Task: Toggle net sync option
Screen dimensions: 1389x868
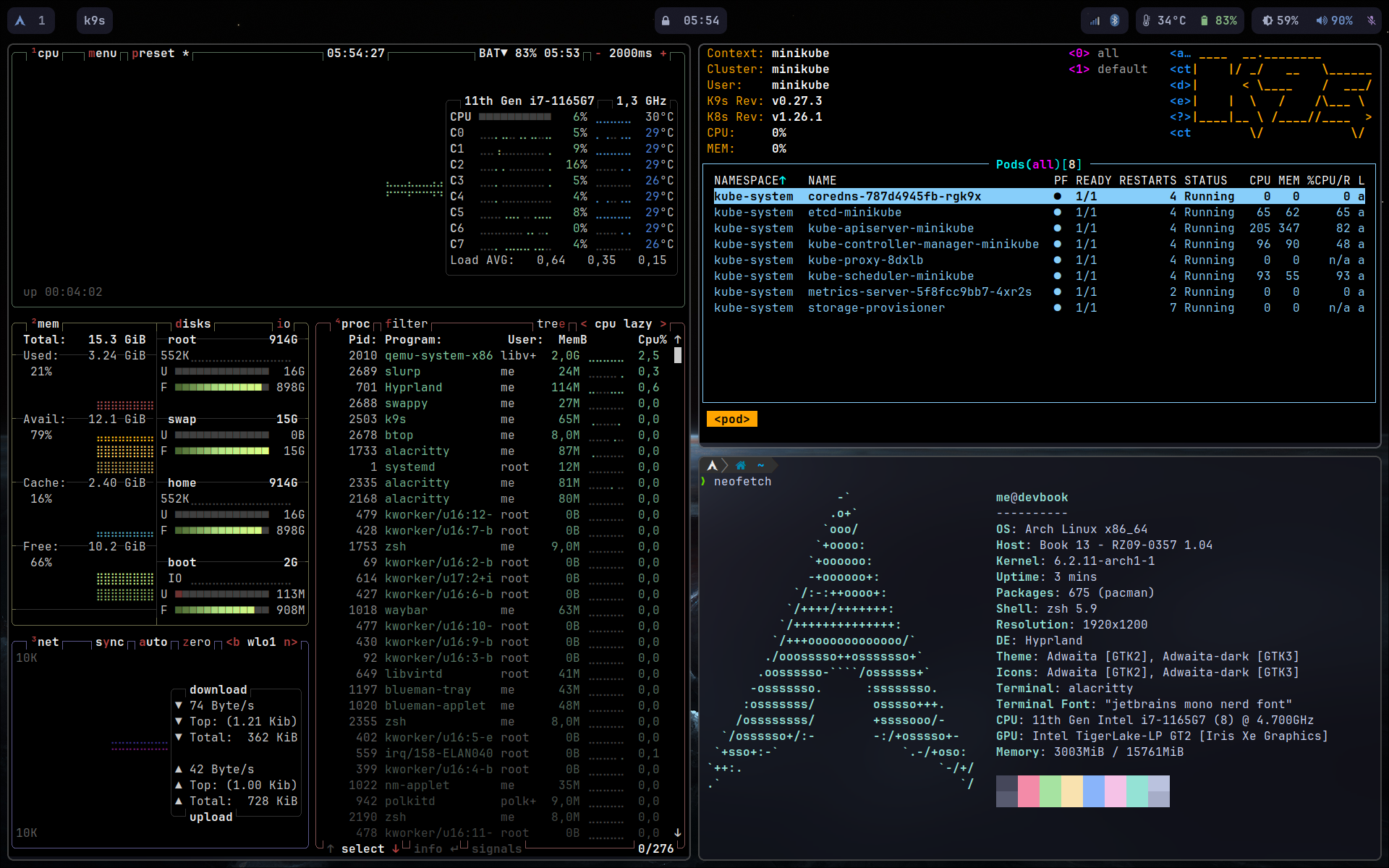Action: pos(109,642)
